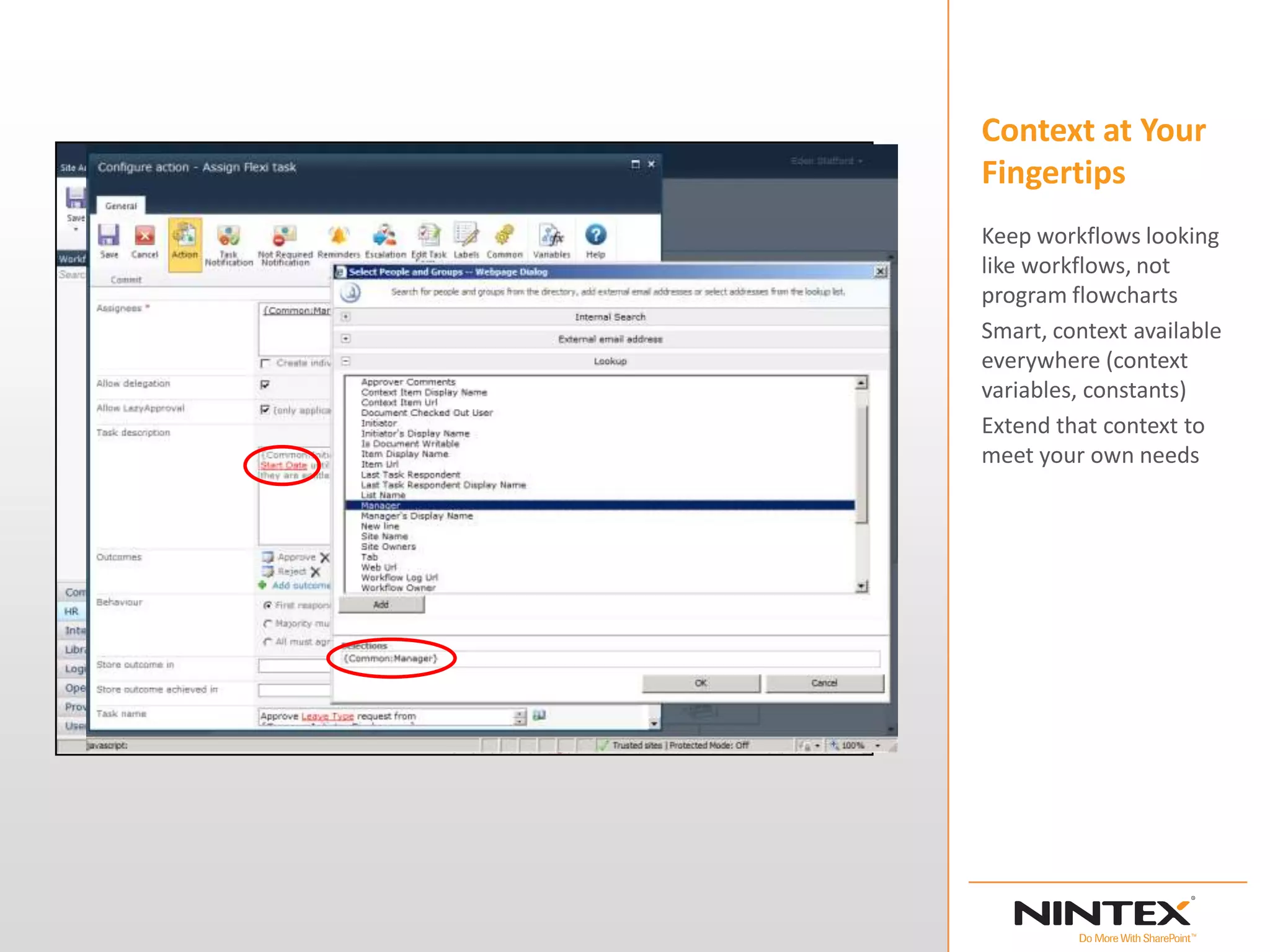The width and height of the screenshot is (1270, 952).
Task: Click the Add outcome link
Action: [x=301, y=585]
